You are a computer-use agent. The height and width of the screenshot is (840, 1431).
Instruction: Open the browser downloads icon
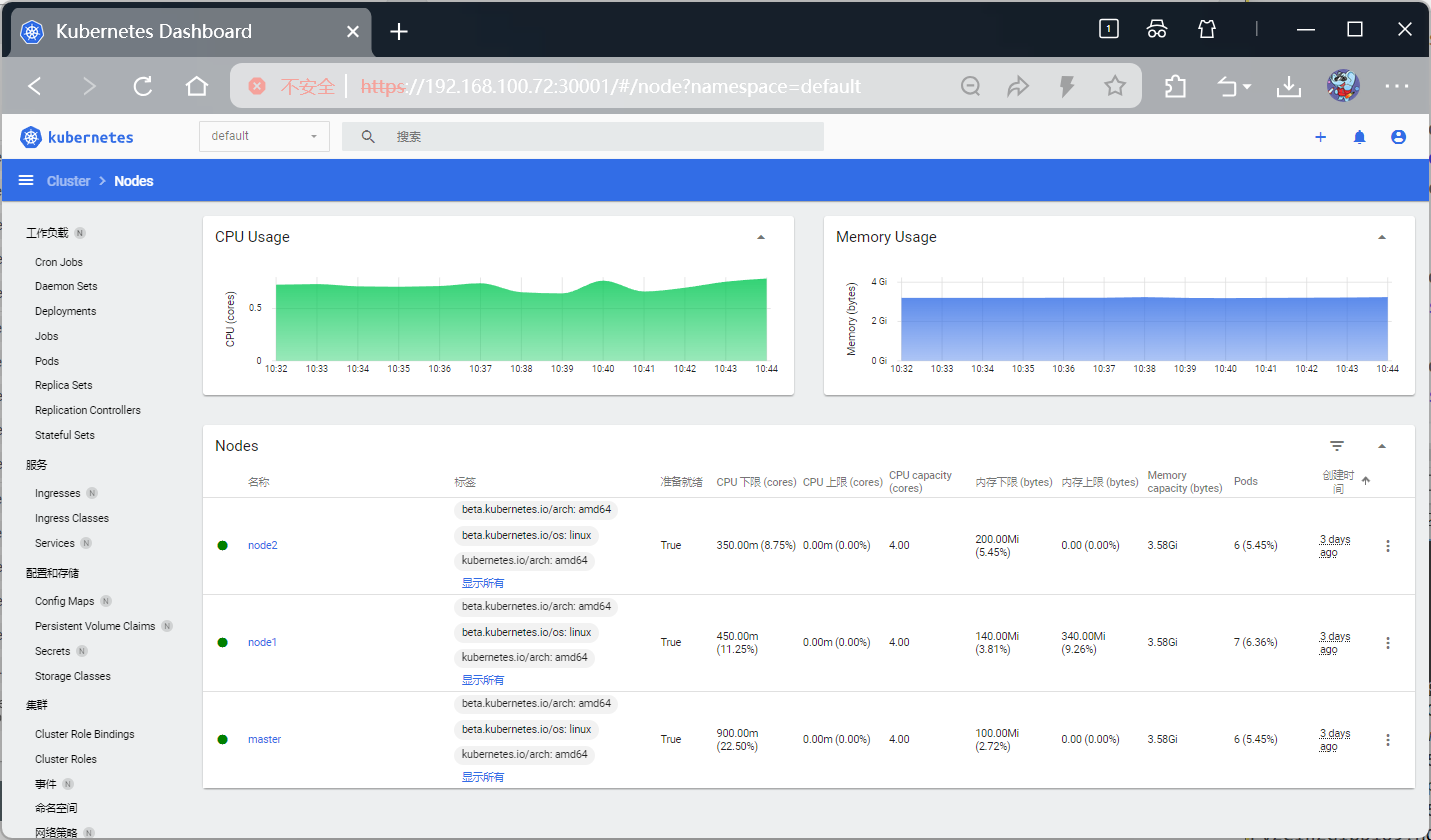[1289, 87]
